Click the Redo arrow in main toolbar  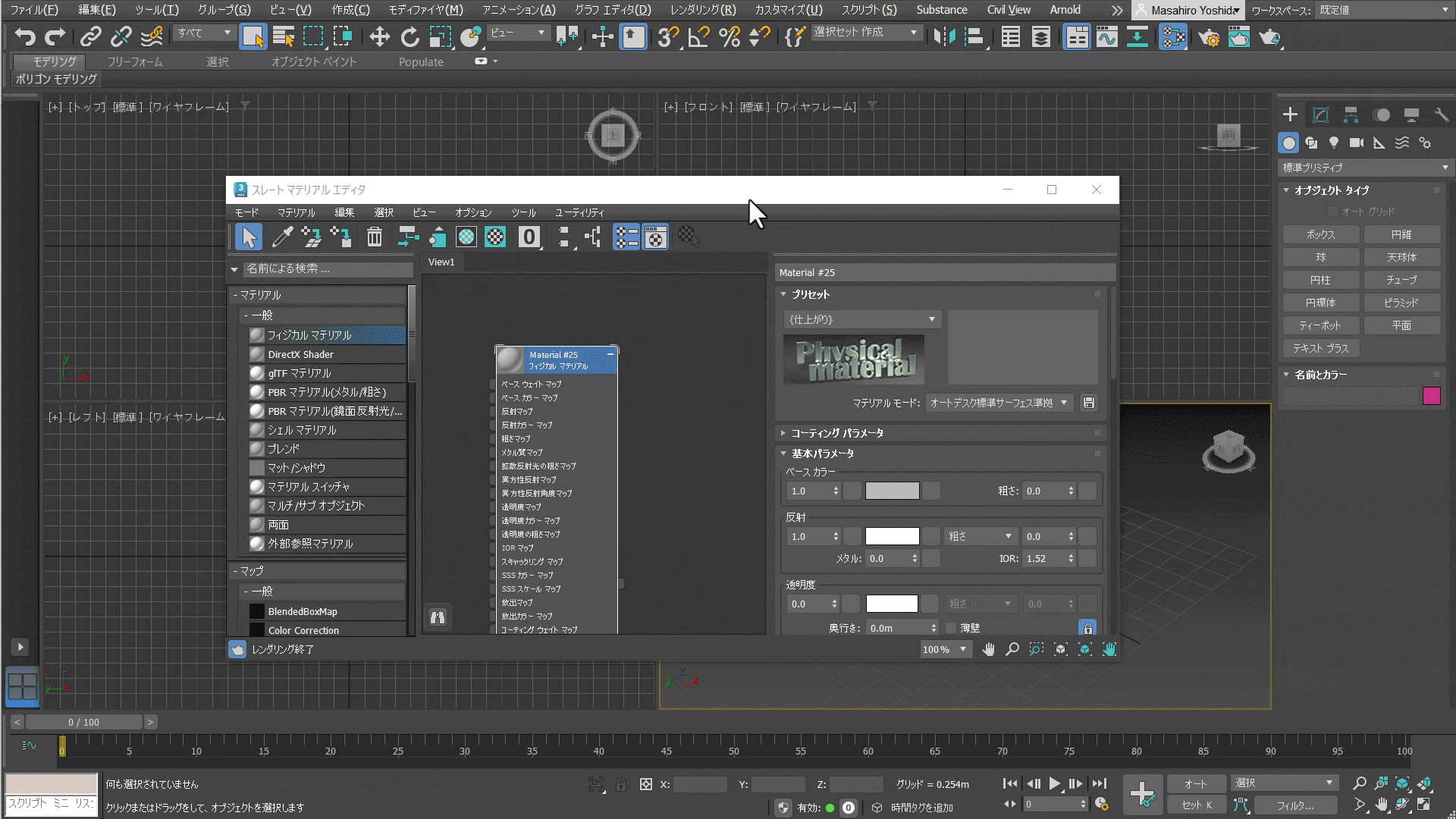[x=55, y=36]
